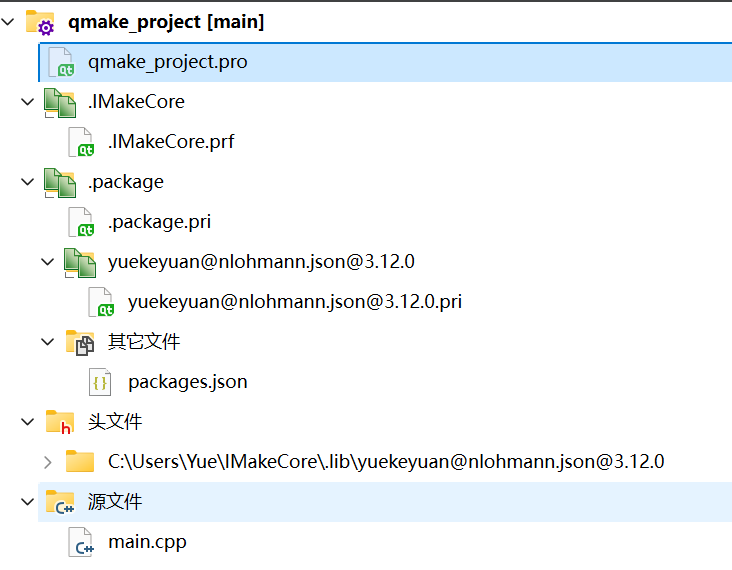
Task: Collapse the 其它文件 group
Action: (47, 342)
